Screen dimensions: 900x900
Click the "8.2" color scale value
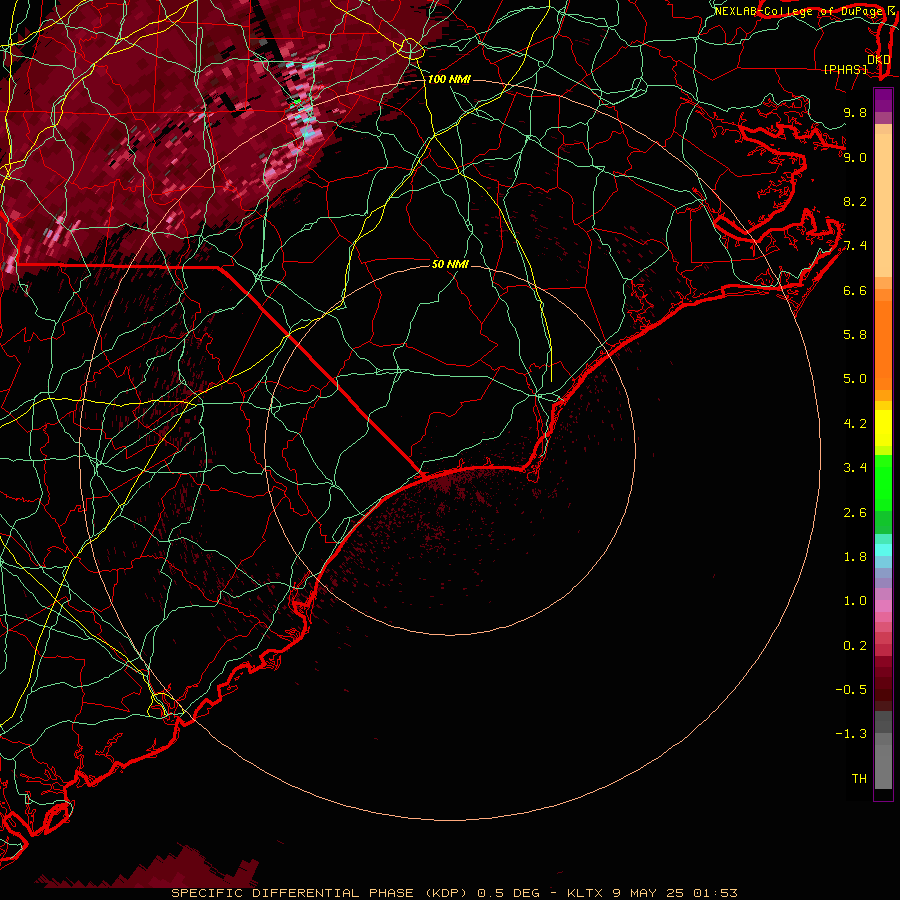click(x=855, y=201)
